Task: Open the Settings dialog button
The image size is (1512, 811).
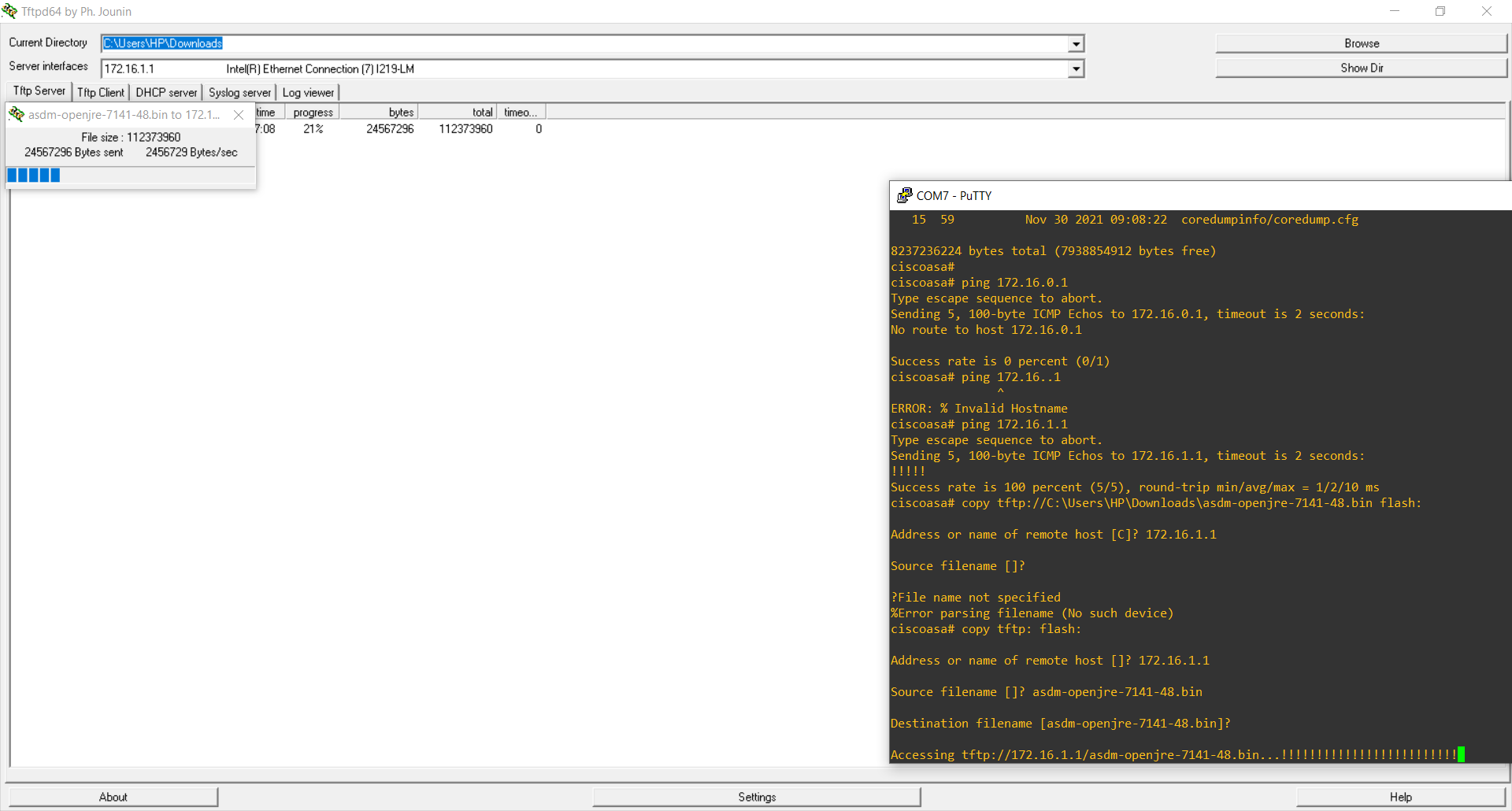Action: click(756, 797)
